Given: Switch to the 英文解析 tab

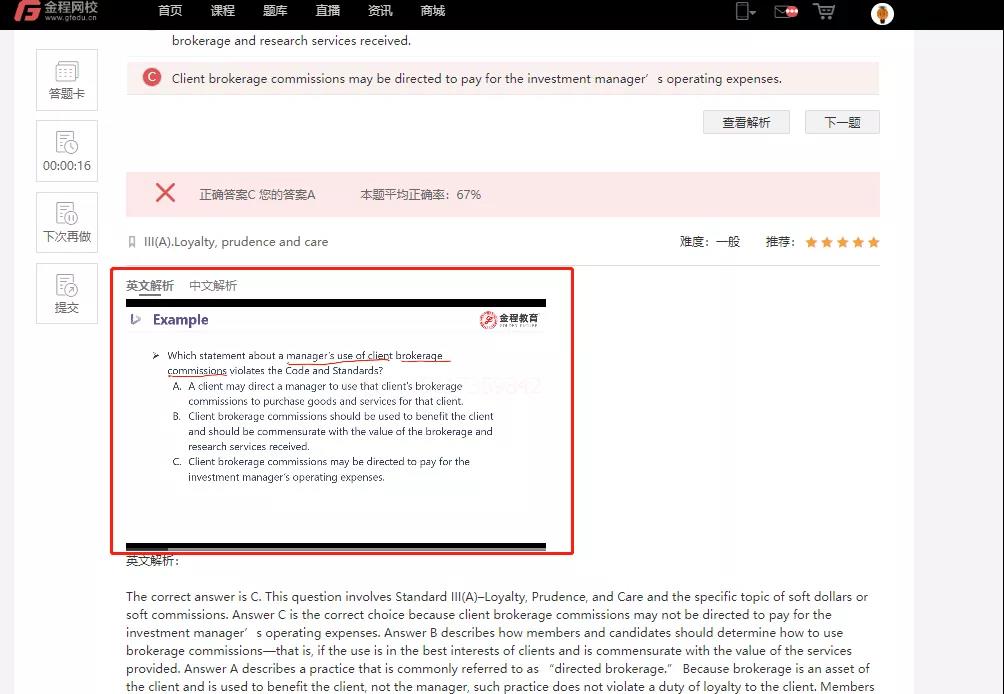Looking at the screenshot, I should [150, 285].
